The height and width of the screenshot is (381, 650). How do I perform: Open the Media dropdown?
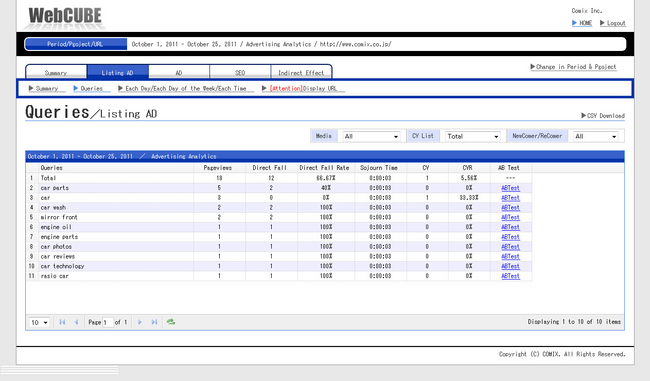(x=371, y=136)
